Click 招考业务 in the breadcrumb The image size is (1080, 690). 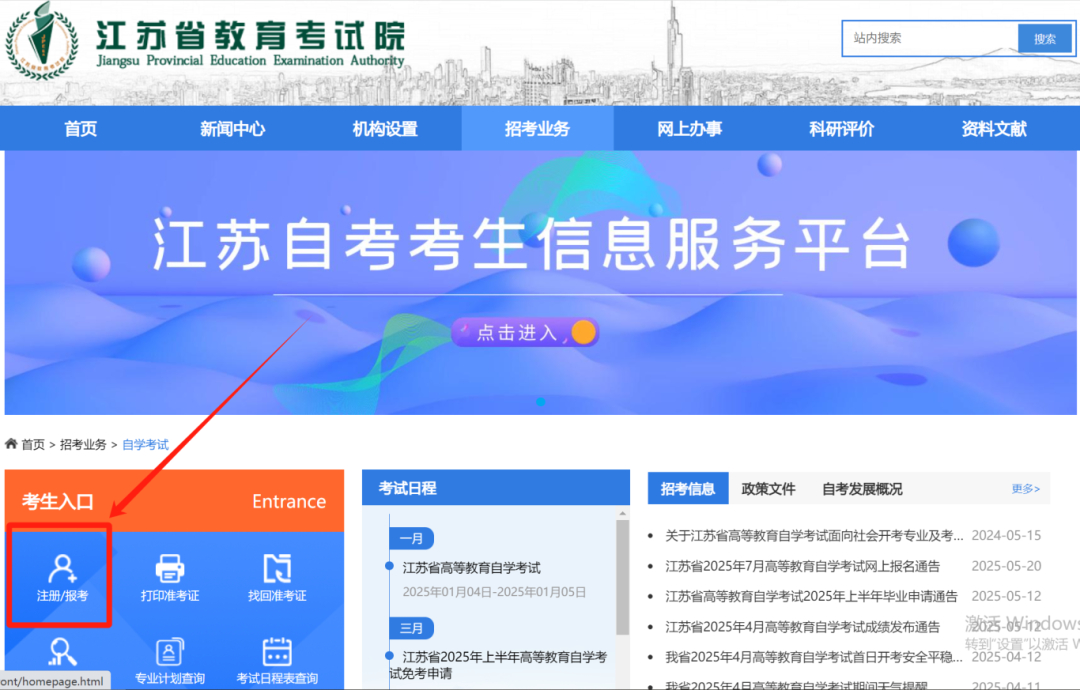point(83,444)
